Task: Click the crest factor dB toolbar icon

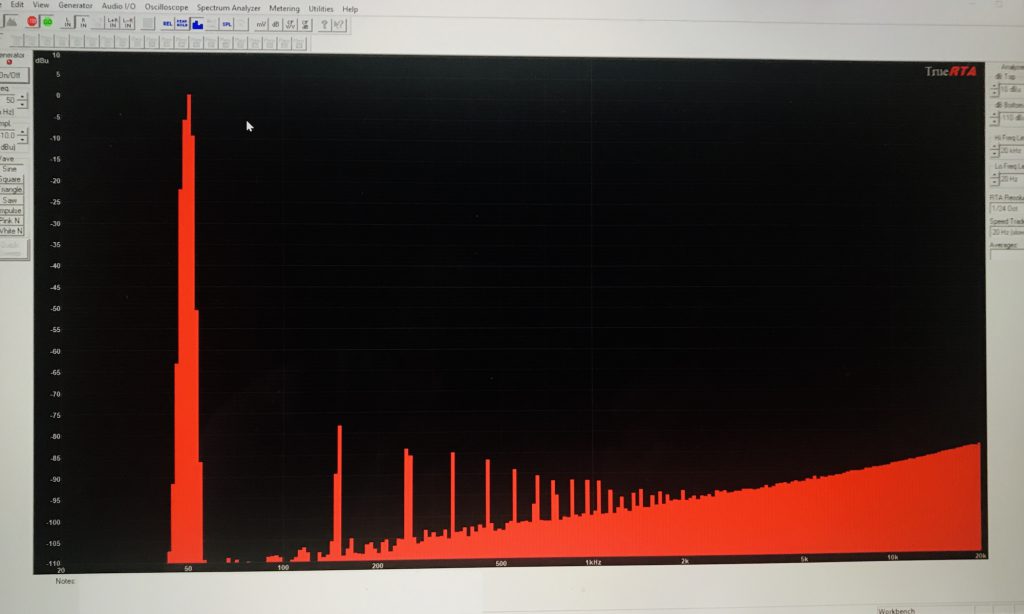Action: 305,24
